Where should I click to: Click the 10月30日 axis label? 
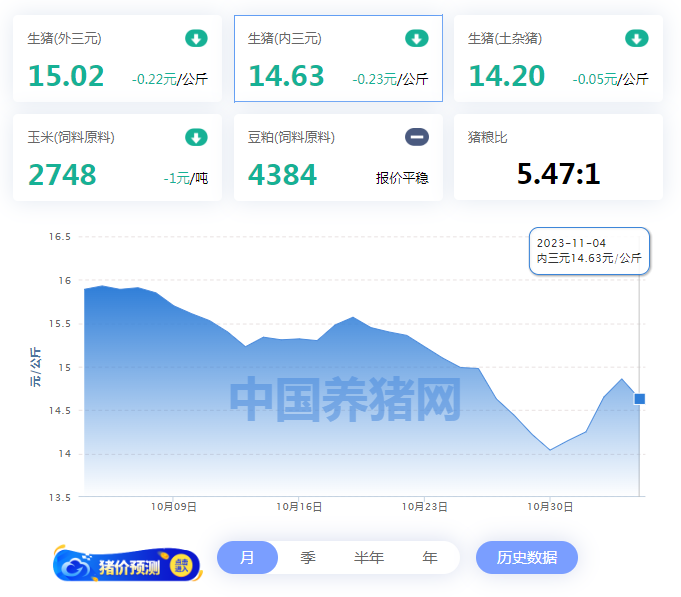550,507
